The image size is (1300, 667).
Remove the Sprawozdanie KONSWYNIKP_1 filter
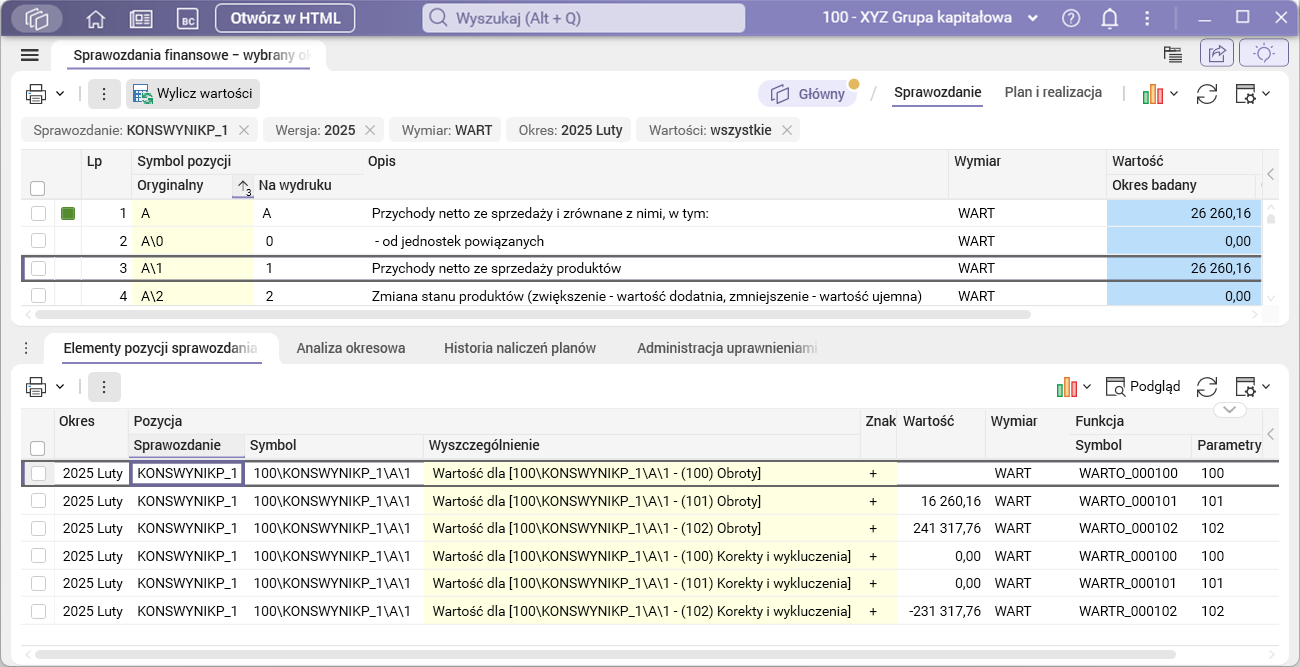[x=243, y=130]
